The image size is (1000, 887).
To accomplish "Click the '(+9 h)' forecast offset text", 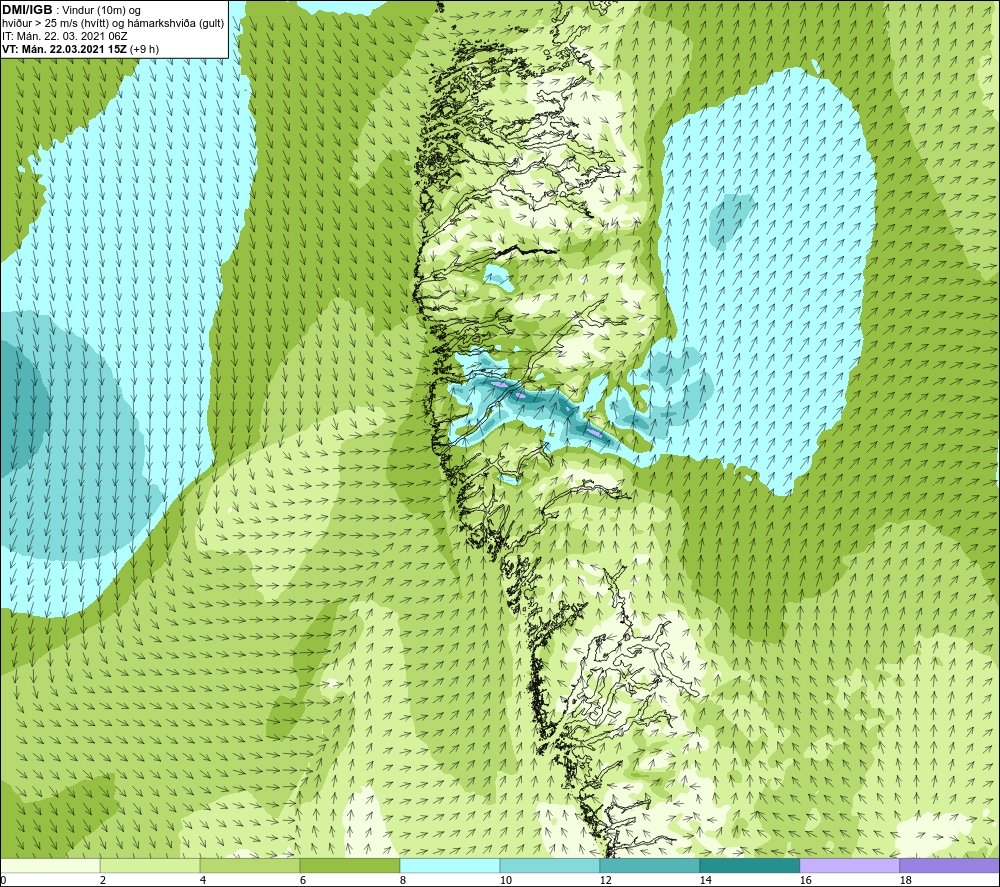I will coord(145,49).
